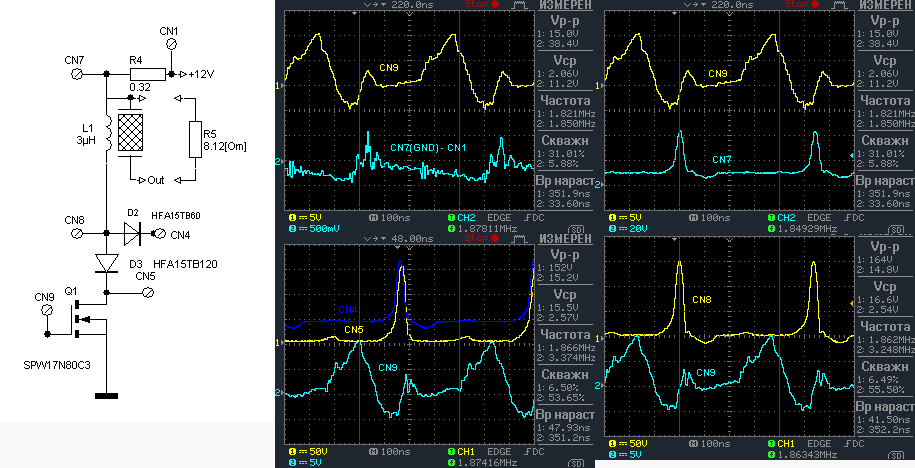
Task: Click the D2 diode symbol in the schematic
Action: [x=135, y=234]
